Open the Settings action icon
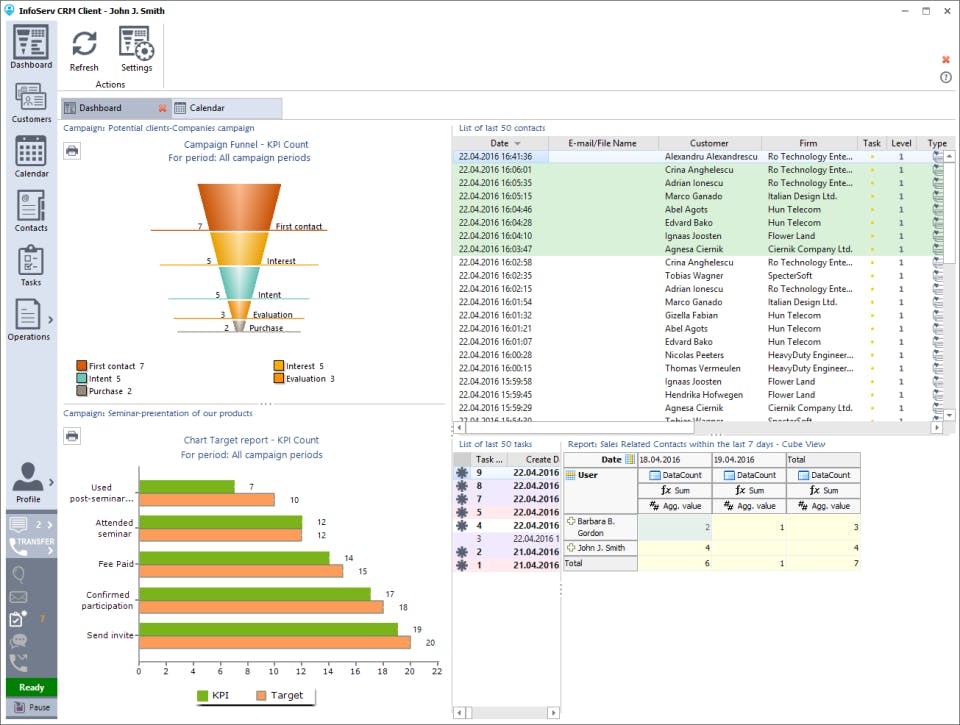The image size is (960, 725). (x=136, y=50)
